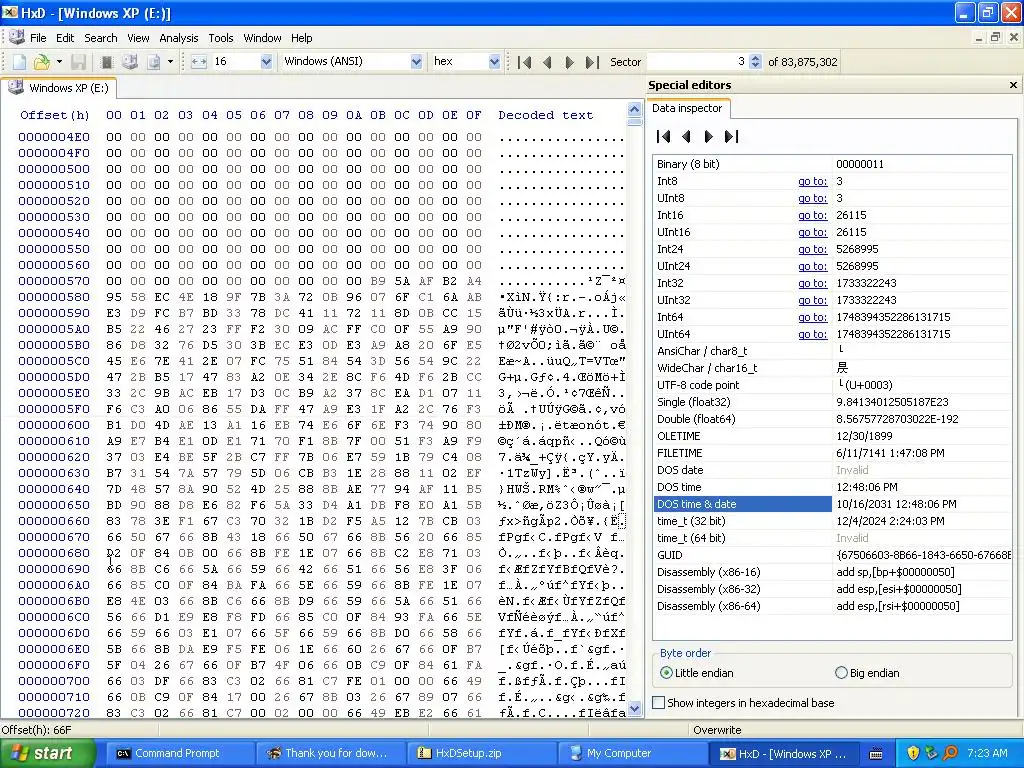Viewport: 1024px width, 768px height.
Task: Open the Window menu
Action: [x=262, y=38]
